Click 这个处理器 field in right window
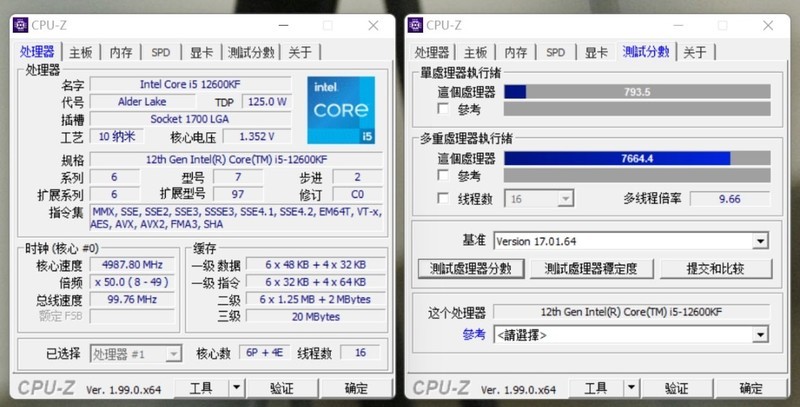 [631, 312]
